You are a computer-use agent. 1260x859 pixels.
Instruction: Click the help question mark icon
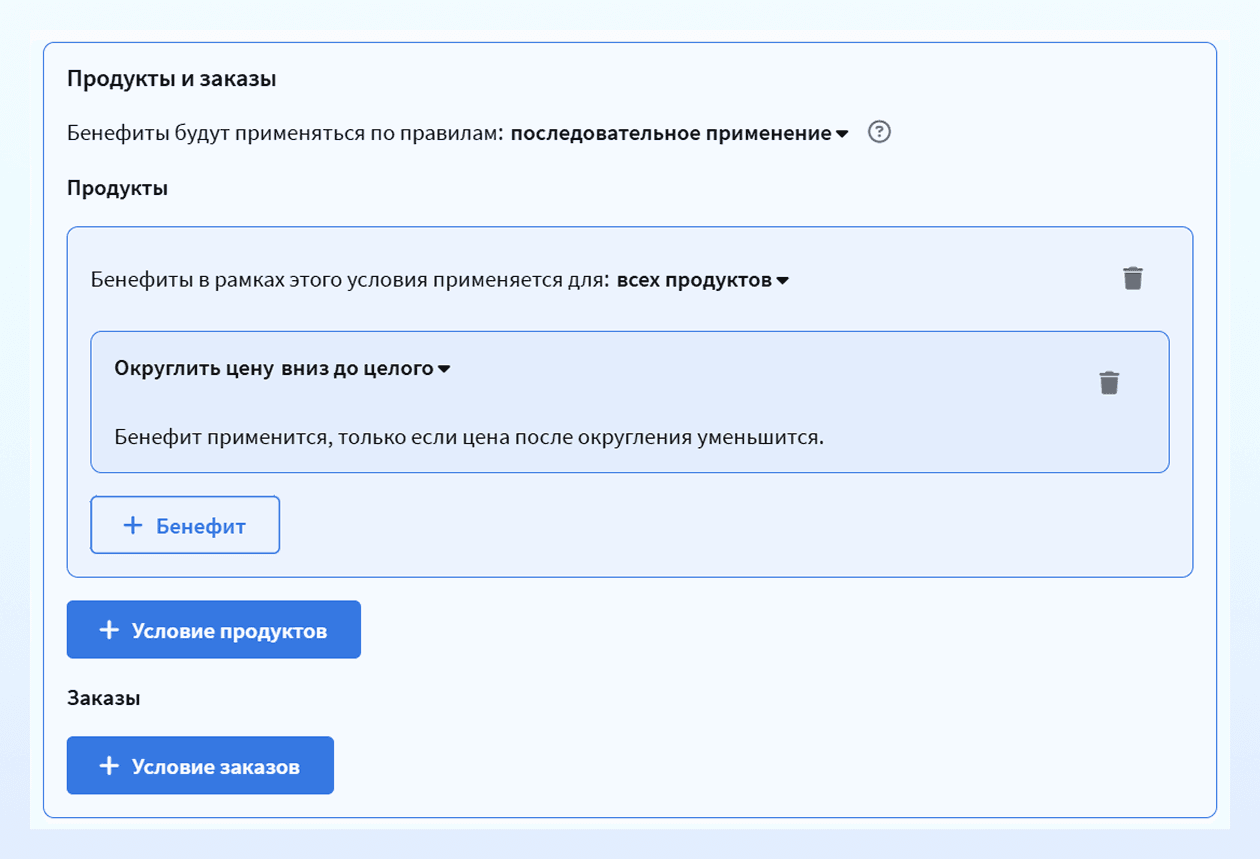(x=879, y=132)
